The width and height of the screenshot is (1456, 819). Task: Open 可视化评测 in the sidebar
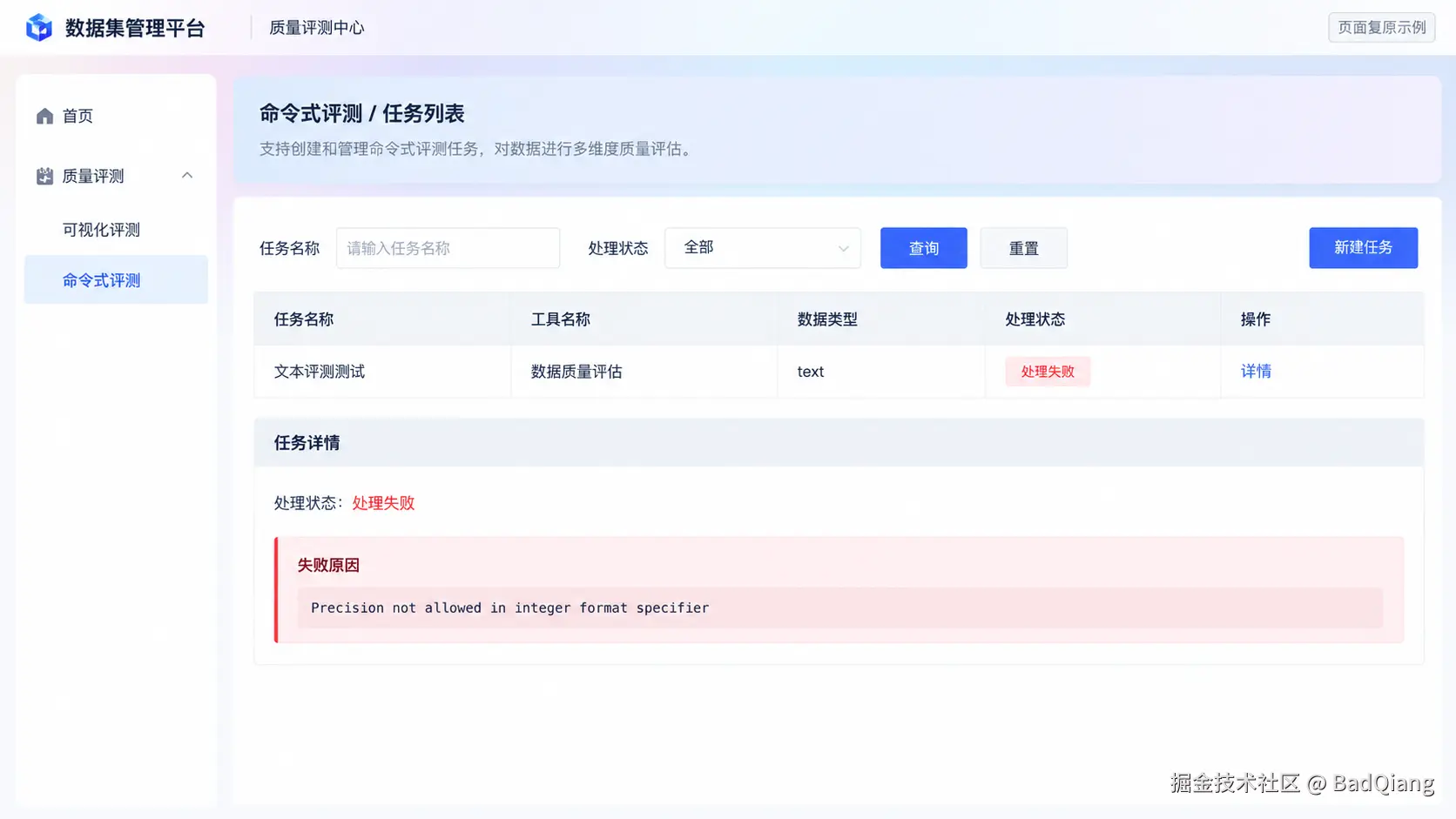tap(101, 230)
